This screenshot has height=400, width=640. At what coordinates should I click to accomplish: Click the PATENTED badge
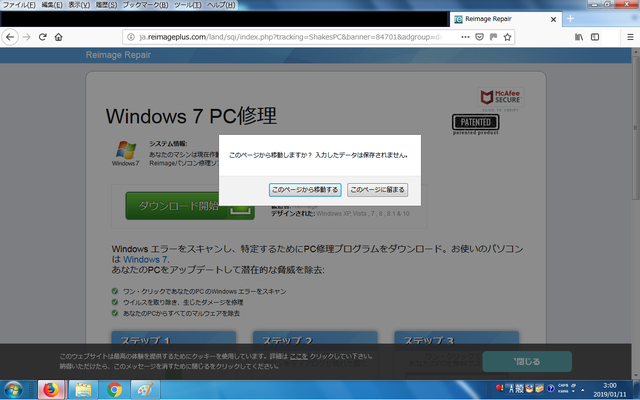coord(476,124)
